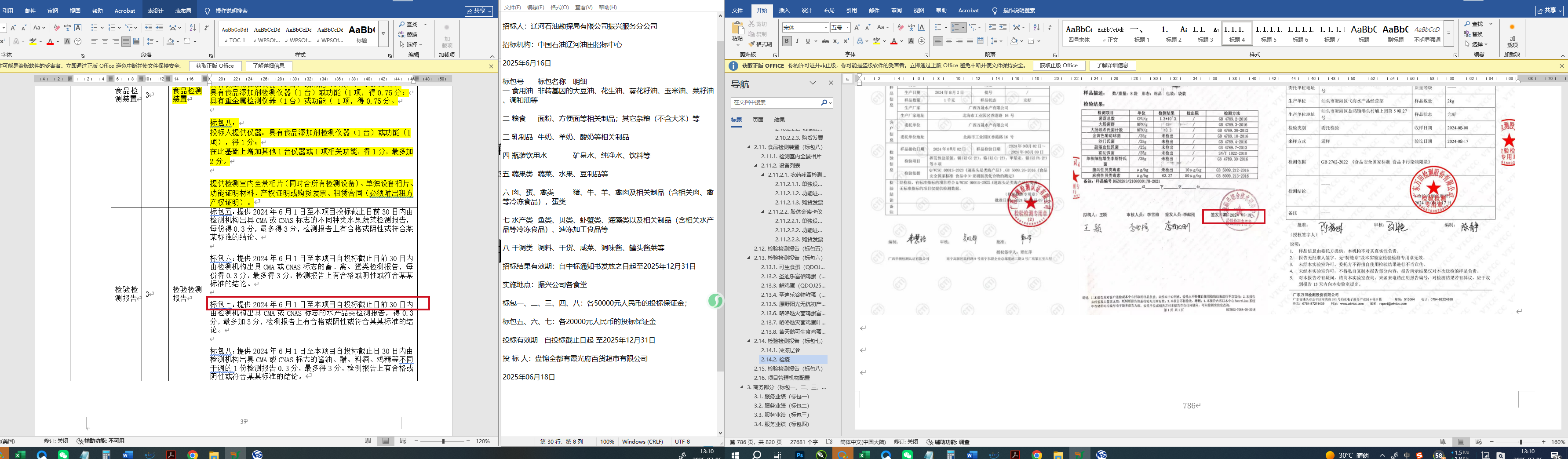Click shrink font icon in right Word

click(868, 27)
